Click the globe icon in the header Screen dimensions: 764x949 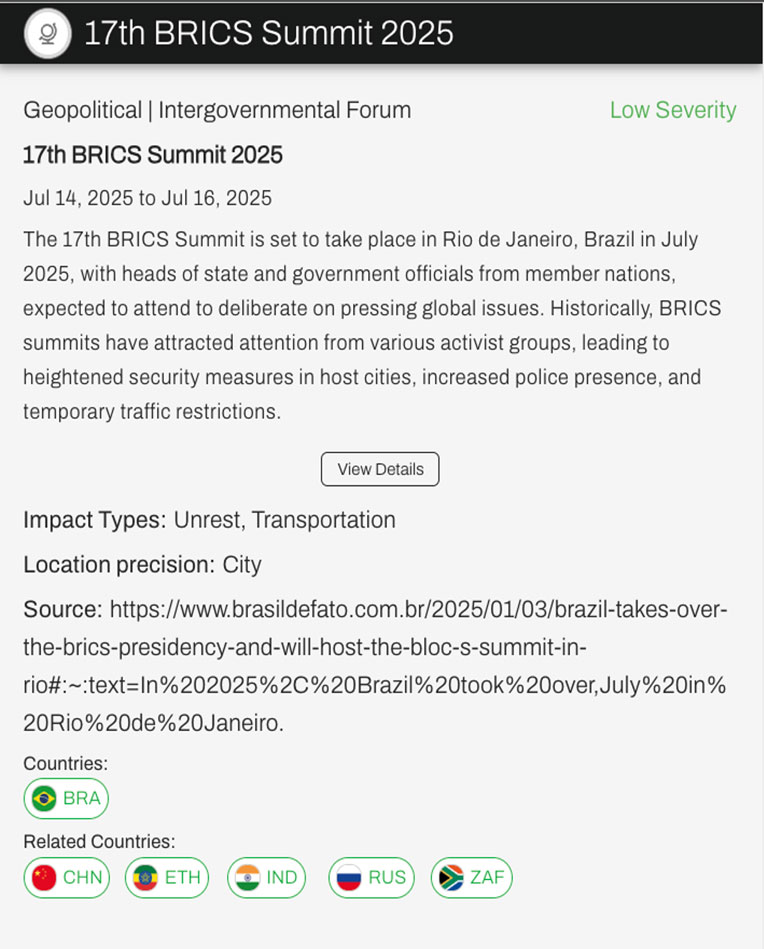click(47, 33)
